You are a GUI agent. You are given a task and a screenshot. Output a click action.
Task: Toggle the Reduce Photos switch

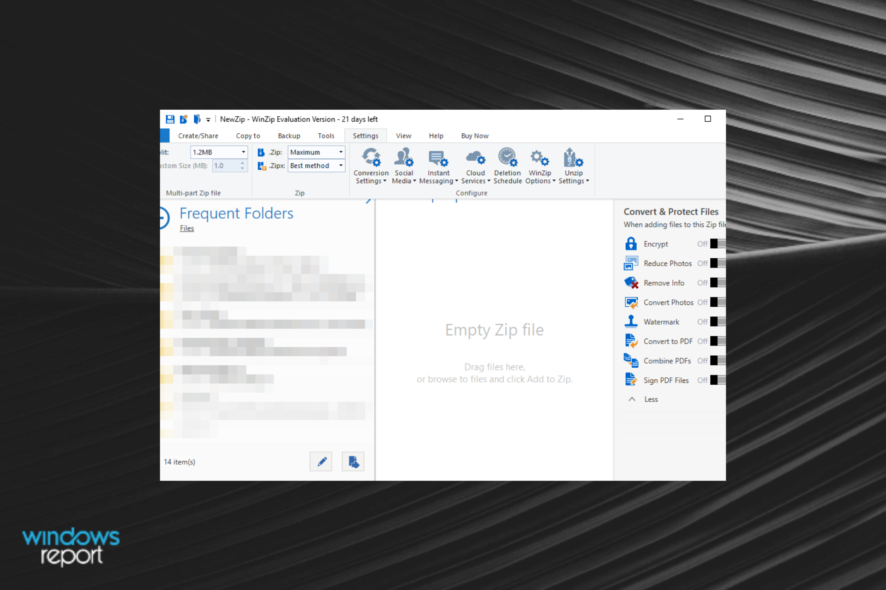click(x=718, y=263)
